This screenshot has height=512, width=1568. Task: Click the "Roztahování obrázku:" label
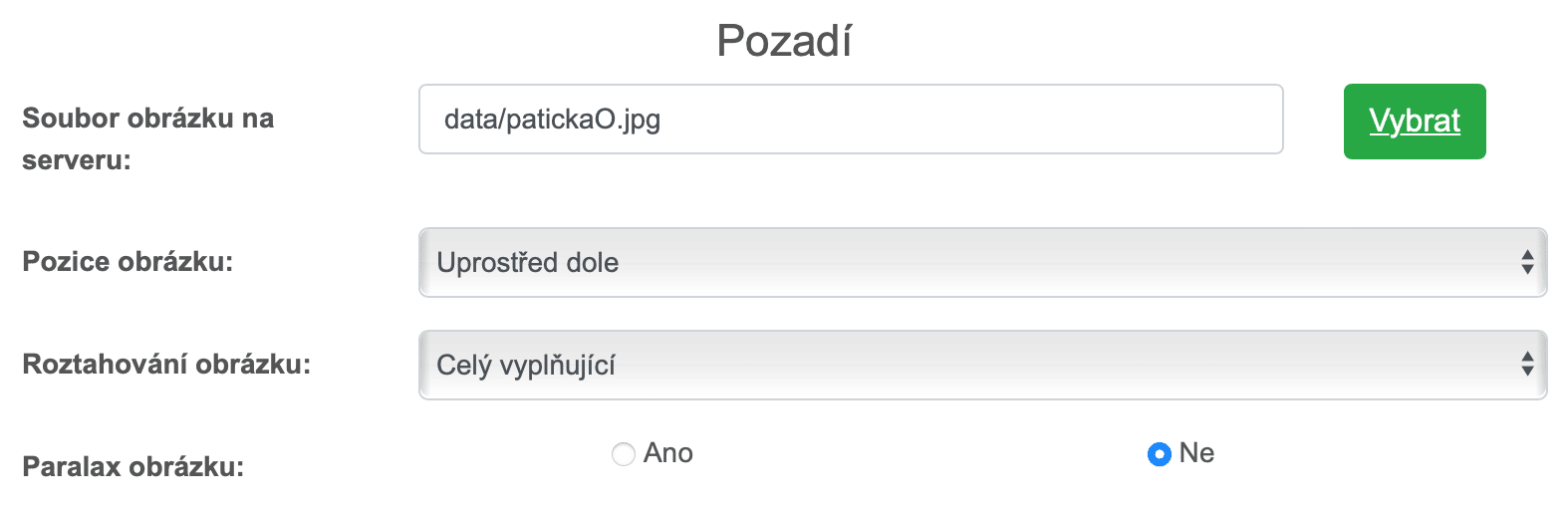[166, 365]
